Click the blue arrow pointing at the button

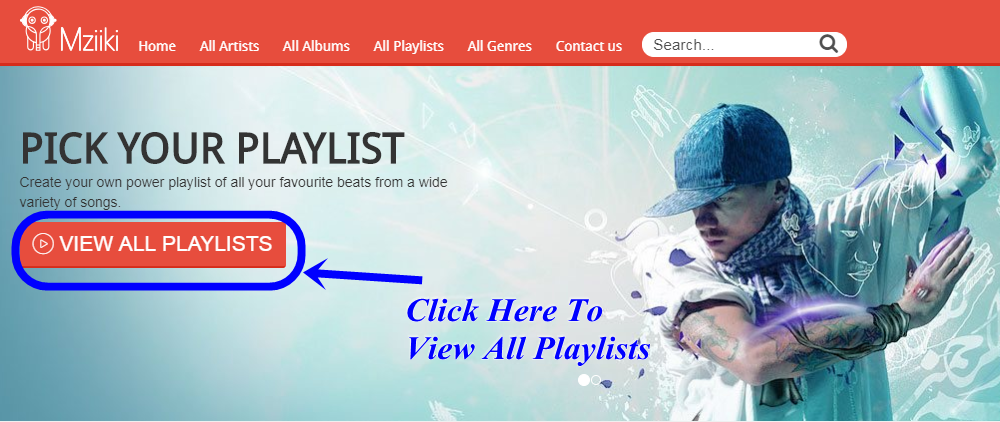[364, 273]
